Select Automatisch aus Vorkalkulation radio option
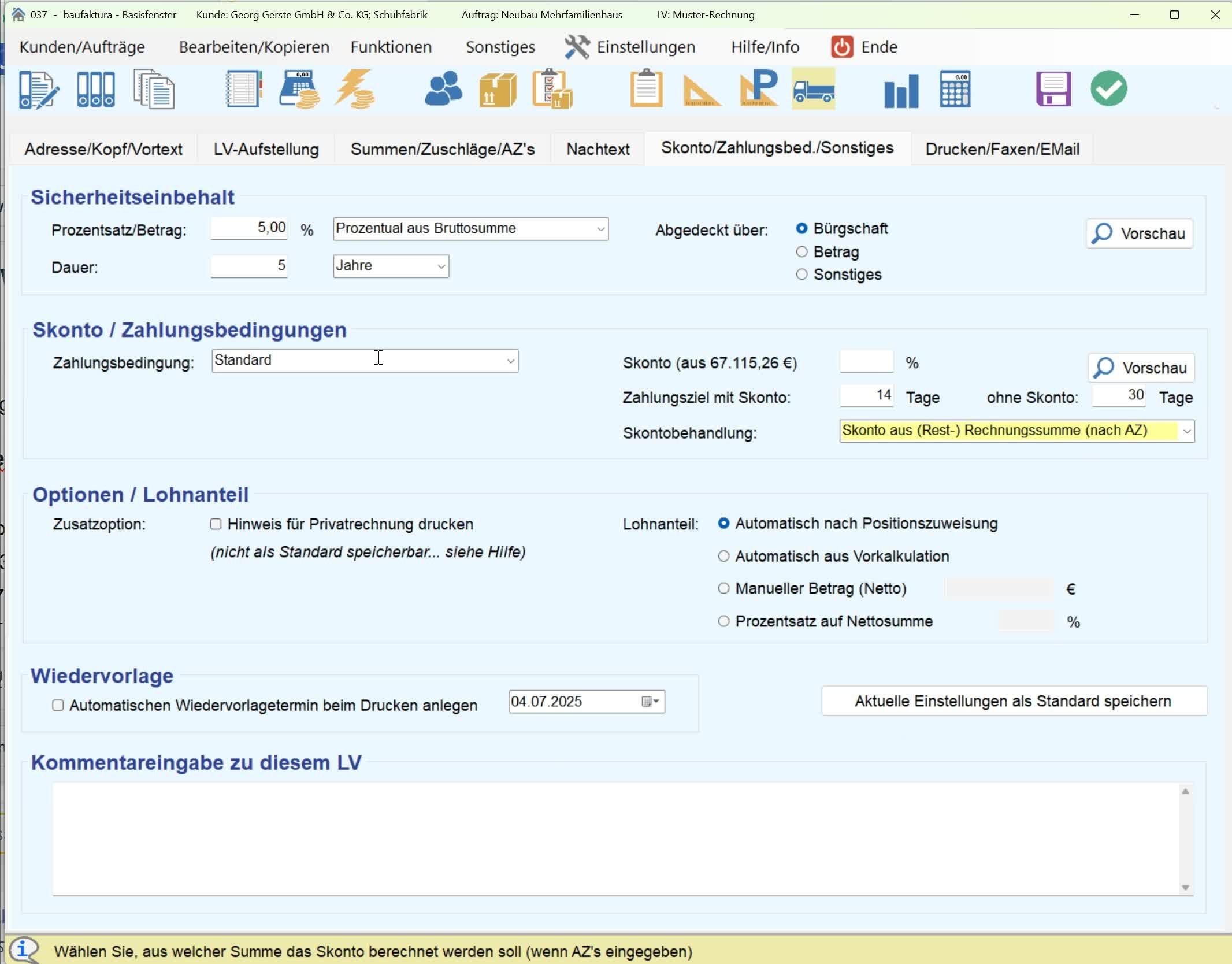Viewport: 1232px width, 964px height. (723, 556)
